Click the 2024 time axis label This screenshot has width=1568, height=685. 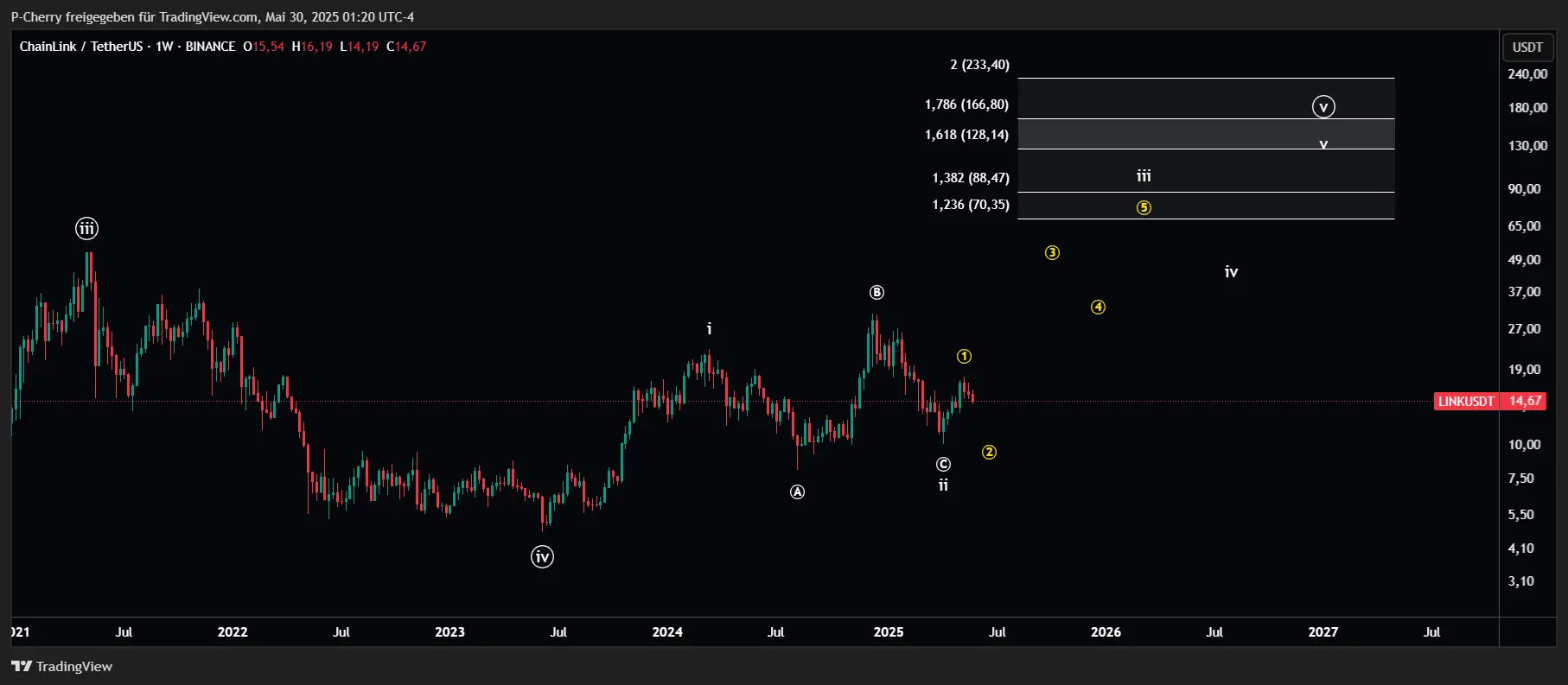click(x=667, y=632)
